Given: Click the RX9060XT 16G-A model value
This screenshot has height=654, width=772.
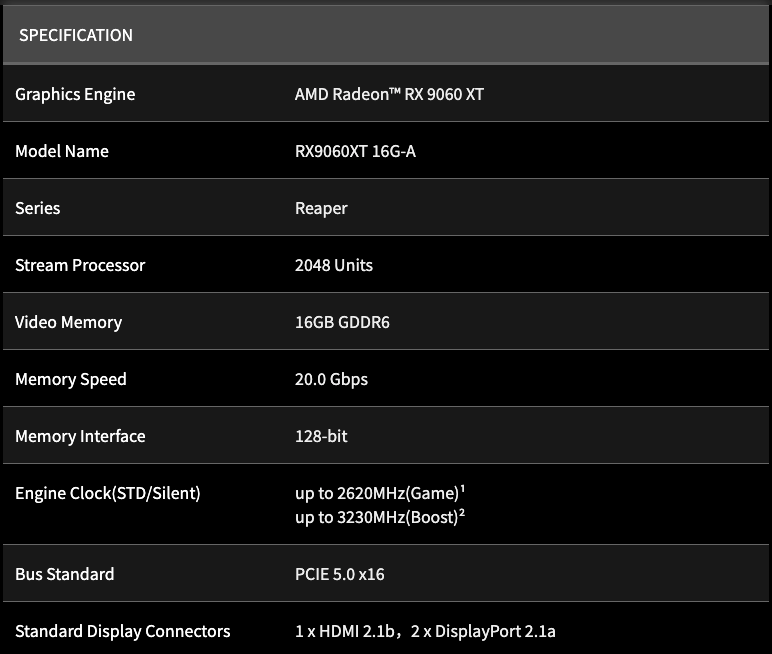Looking at the screenshot, I should [355, 151].
